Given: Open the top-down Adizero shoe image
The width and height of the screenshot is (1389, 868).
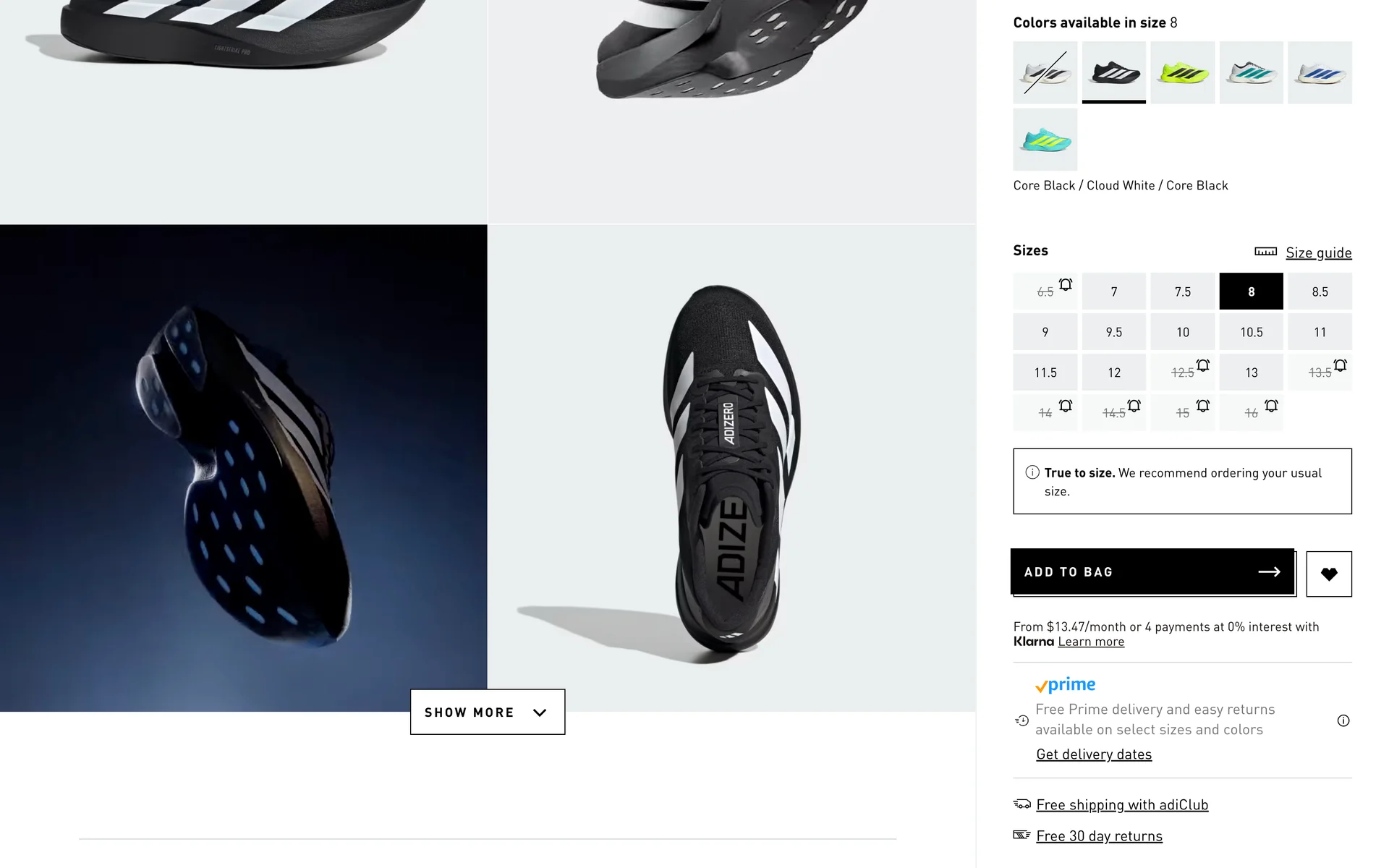Looking at the screenshot, I should coord(731,468).
